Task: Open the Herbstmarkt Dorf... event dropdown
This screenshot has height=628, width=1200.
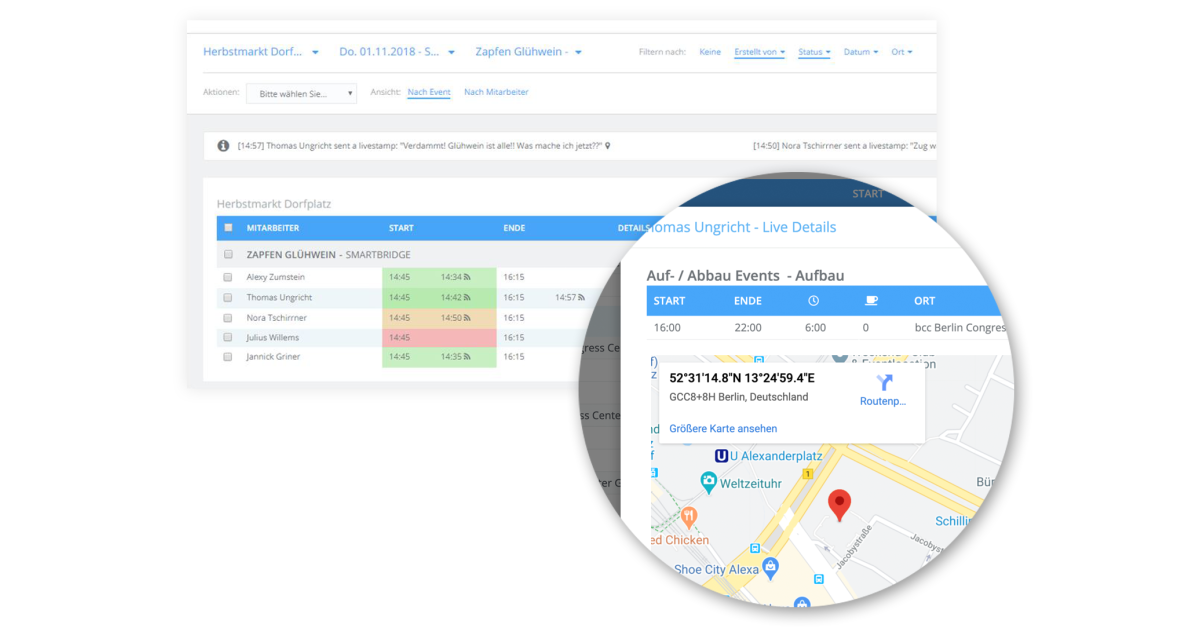Action: tap(261, 52)
